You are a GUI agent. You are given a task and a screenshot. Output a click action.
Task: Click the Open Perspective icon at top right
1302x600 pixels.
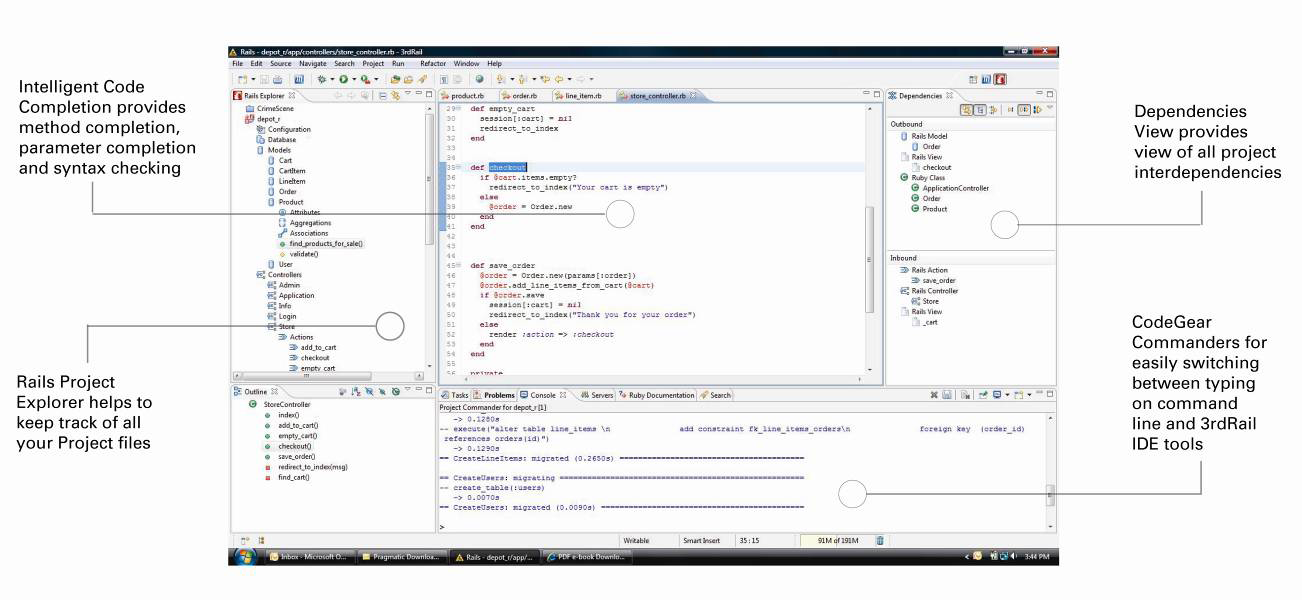click(x=973, y=79)
